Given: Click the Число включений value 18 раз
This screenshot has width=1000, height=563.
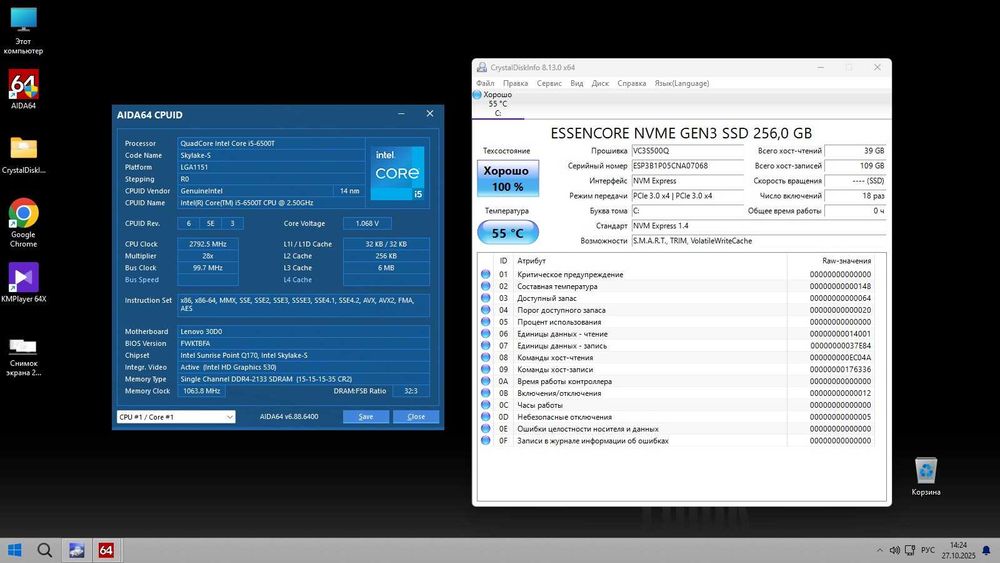Looking at the screenshot, I should click(x=855, y=196).
